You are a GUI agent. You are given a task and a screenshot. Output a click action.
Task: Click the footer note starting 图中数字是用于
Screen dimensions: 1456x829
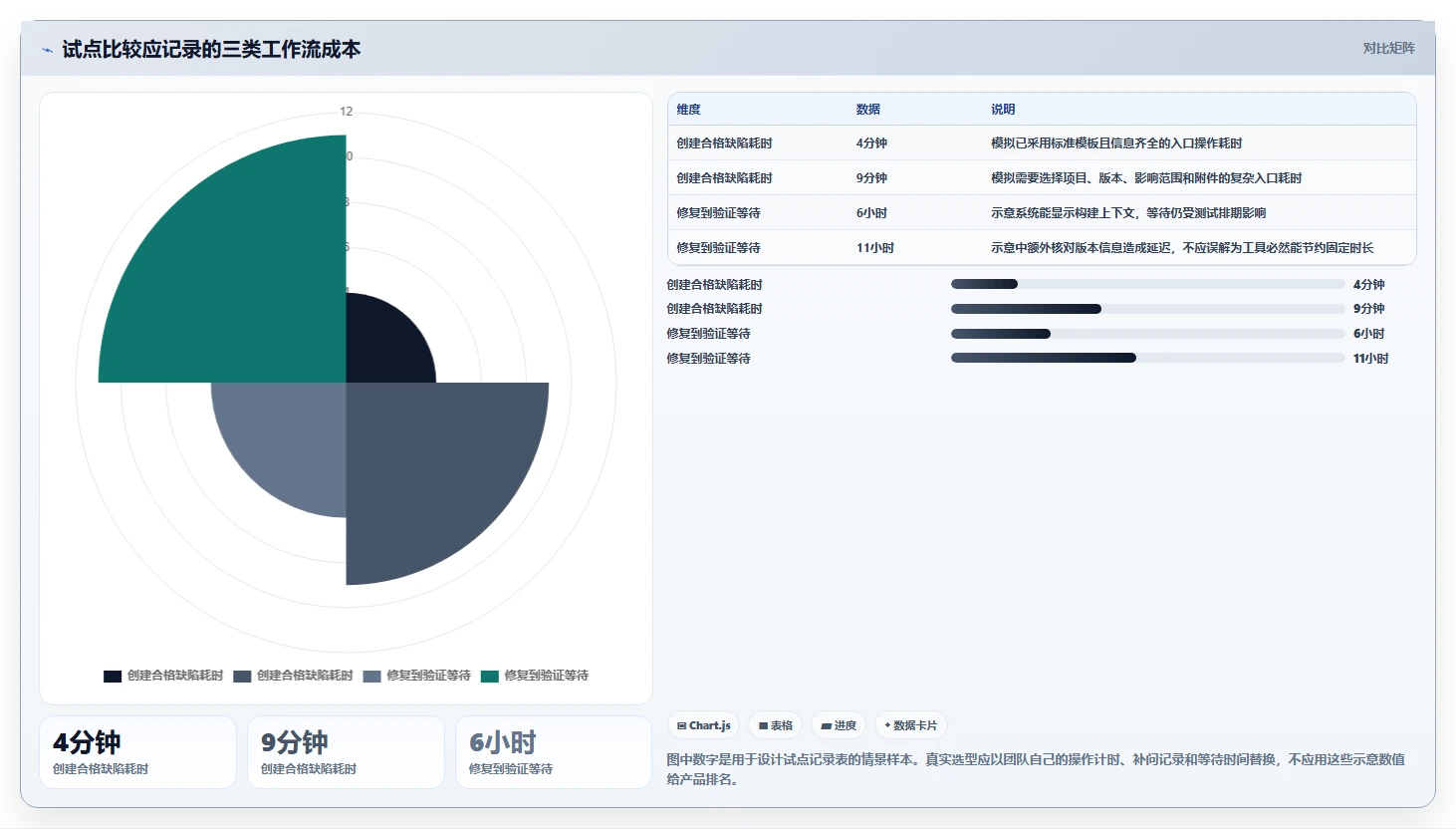pos(1036,769)
